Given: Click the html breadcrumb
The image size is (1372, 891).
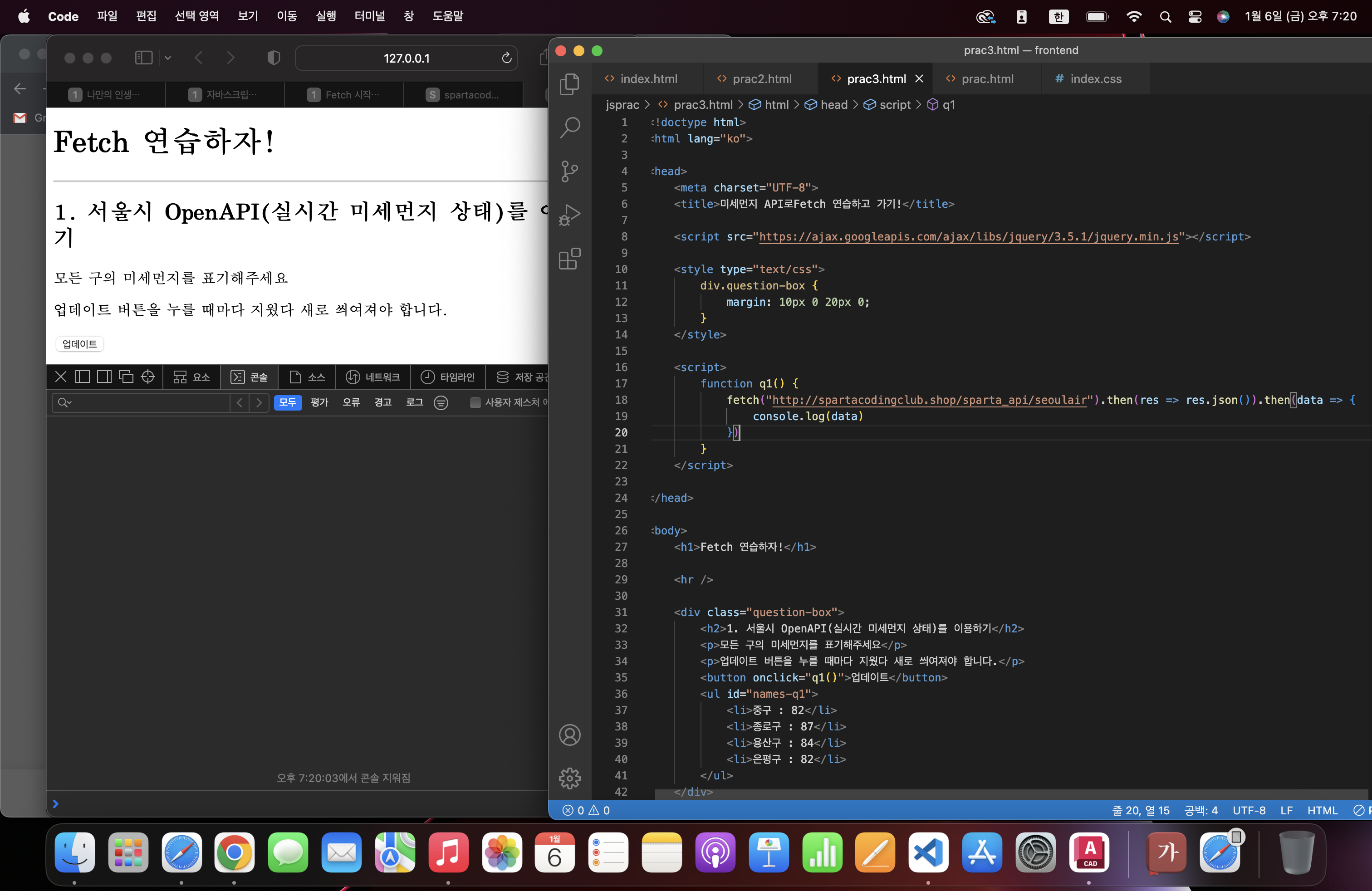Looking at the screenshot, I should coord(769,105).
